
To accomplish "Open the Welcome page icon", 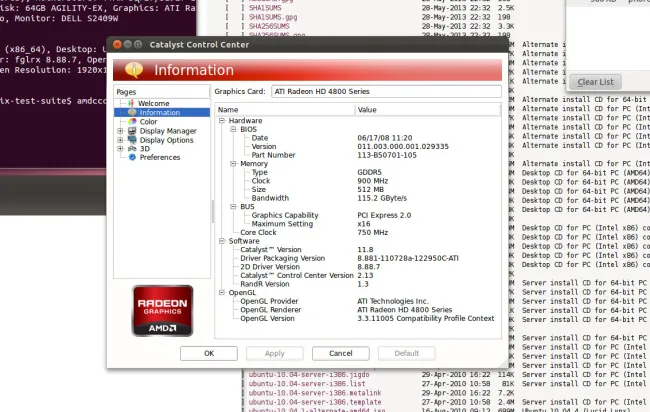I will coord(131,103).
